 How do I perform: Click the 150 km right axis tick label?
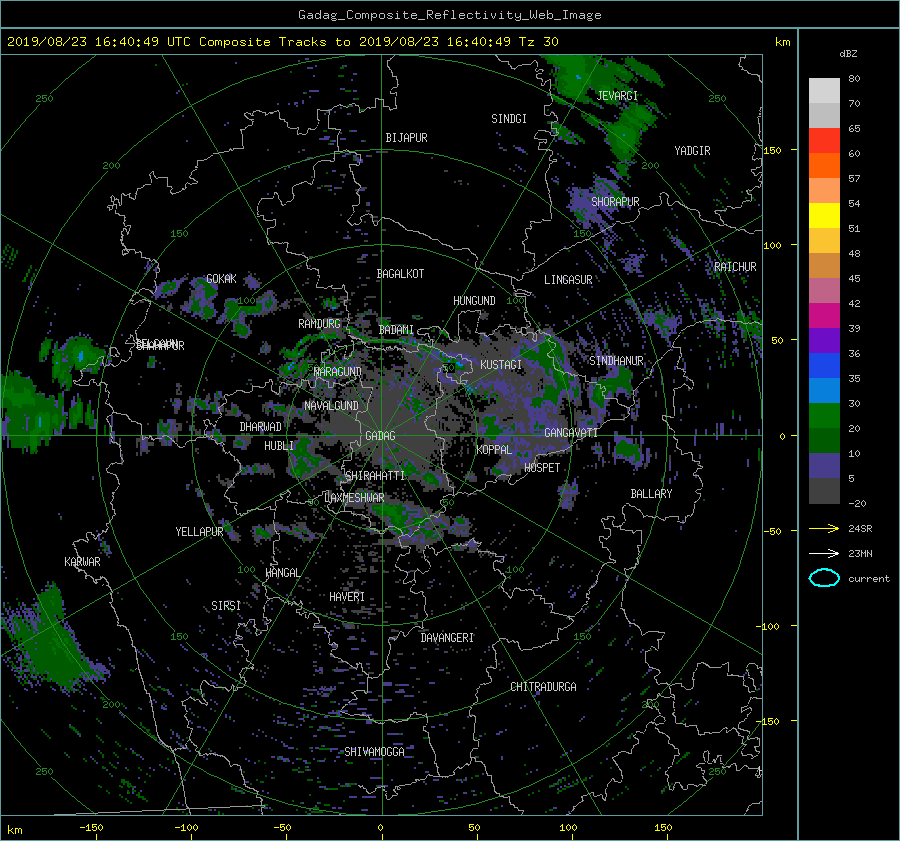click(x=773, y=150)
